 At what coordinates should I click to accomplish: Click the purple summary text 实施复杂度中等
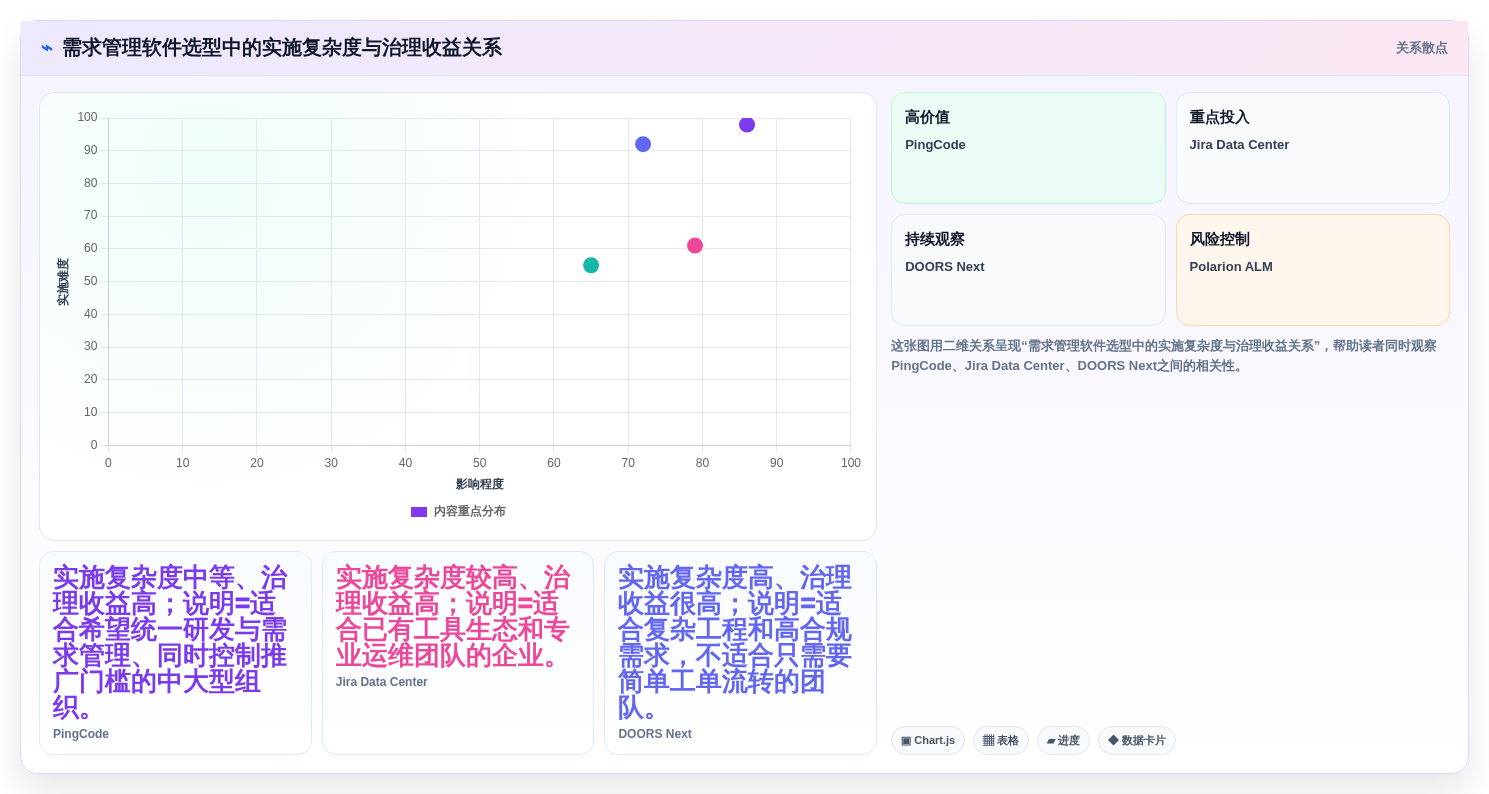coord(170,643)
